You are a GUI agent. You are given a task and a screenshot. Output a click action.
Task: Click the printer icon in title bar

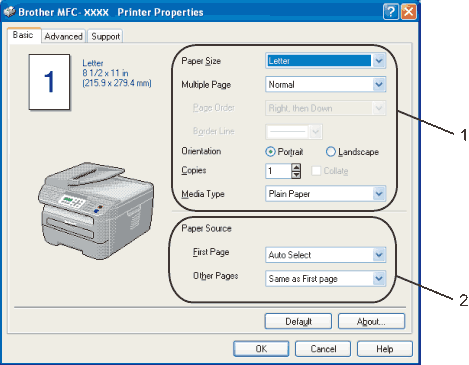click(9, 12)
